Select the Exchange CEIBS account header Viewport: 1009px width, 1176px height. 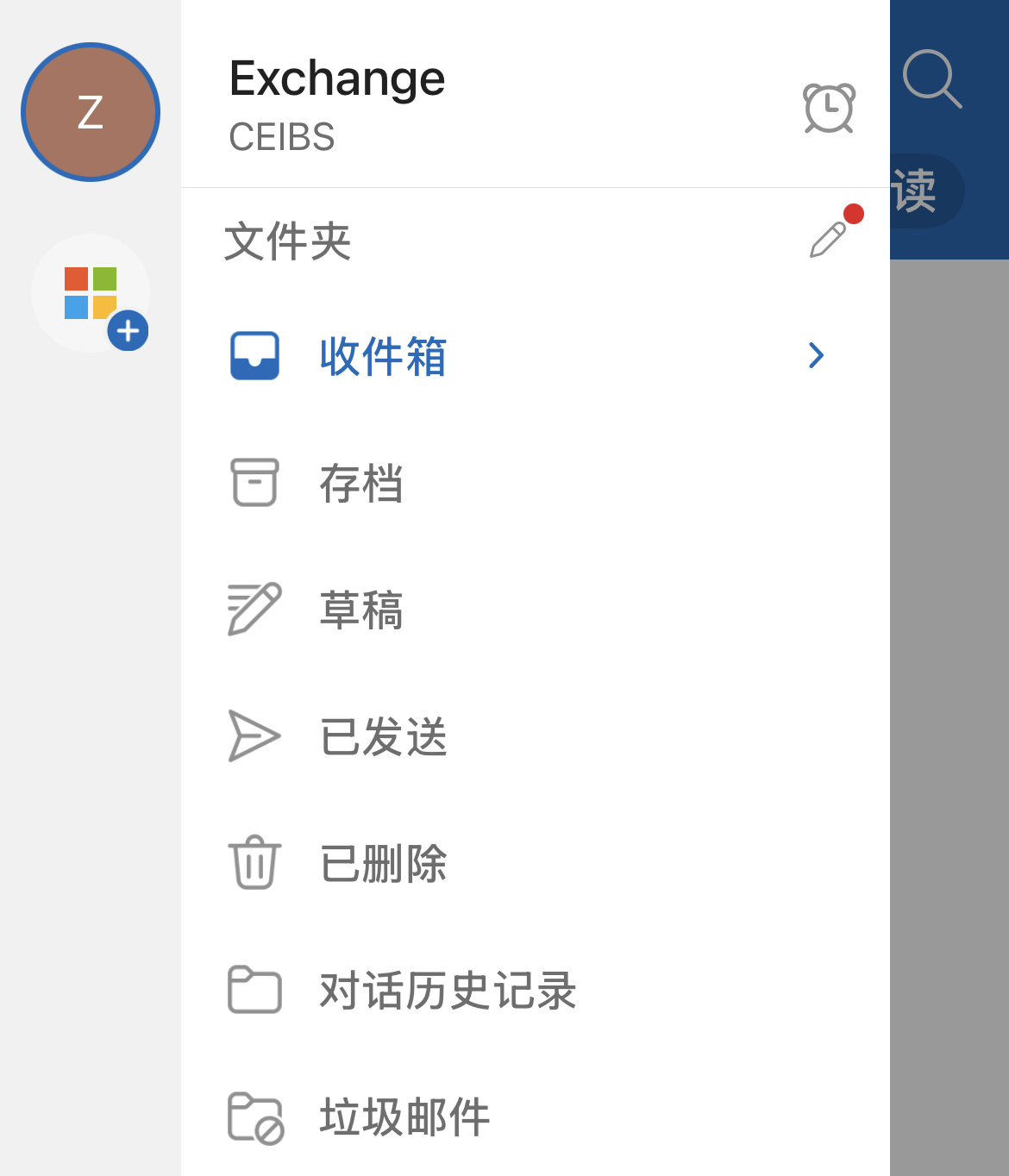337,103
